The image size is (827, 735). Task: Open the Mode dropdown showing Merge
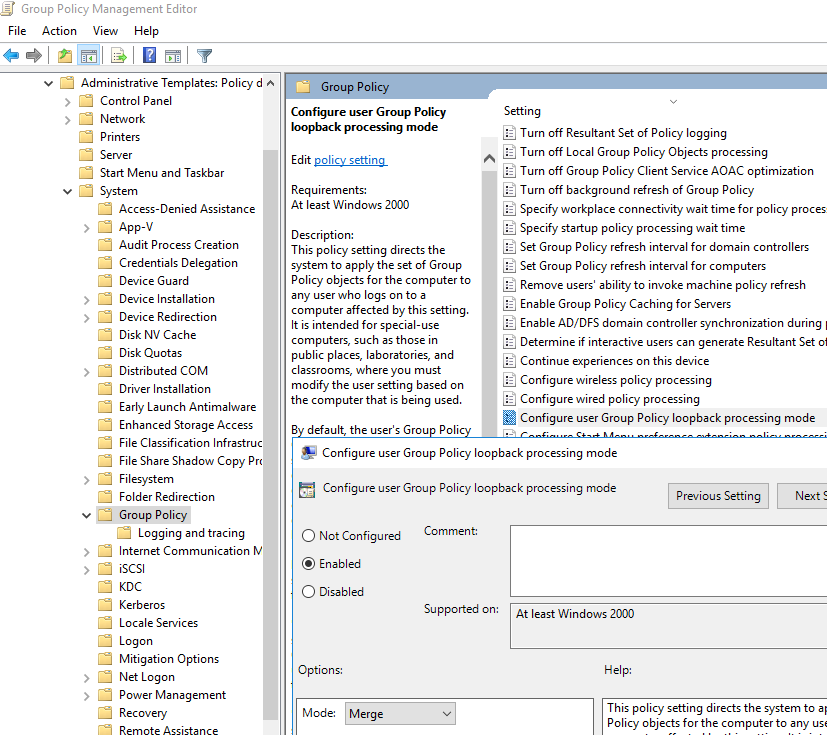[x=400, y=714]
